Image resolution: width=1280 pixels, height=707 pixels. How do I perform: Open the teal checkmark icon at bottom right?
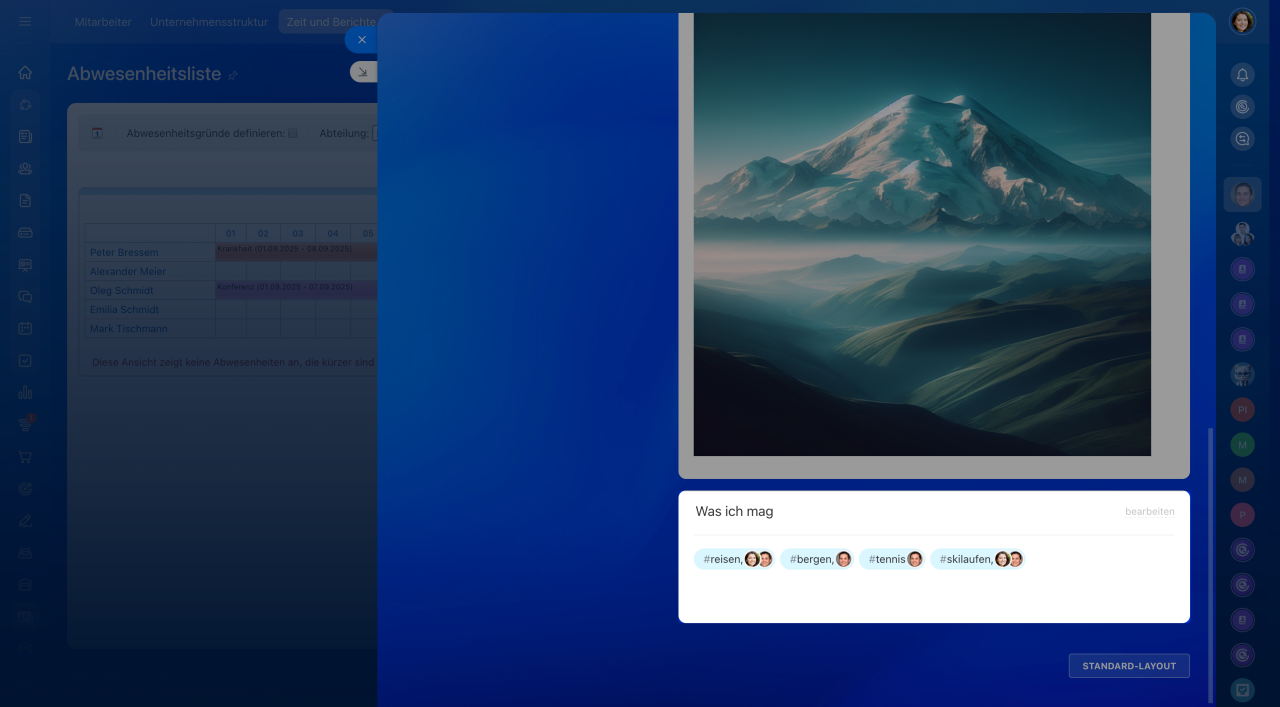[x=1242, y=689]
